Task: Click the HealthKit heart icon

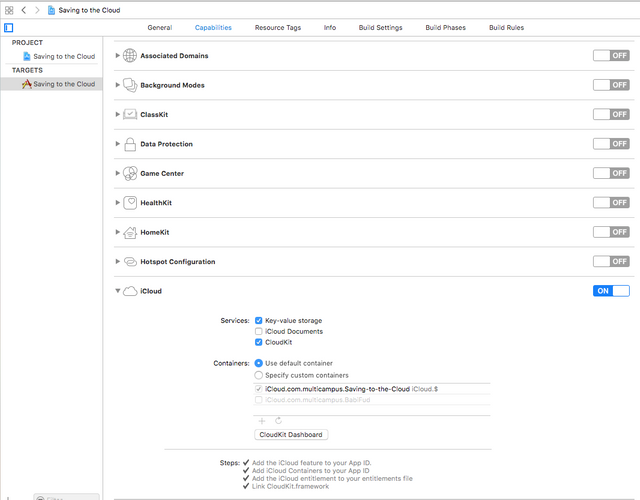Action: 130,203
